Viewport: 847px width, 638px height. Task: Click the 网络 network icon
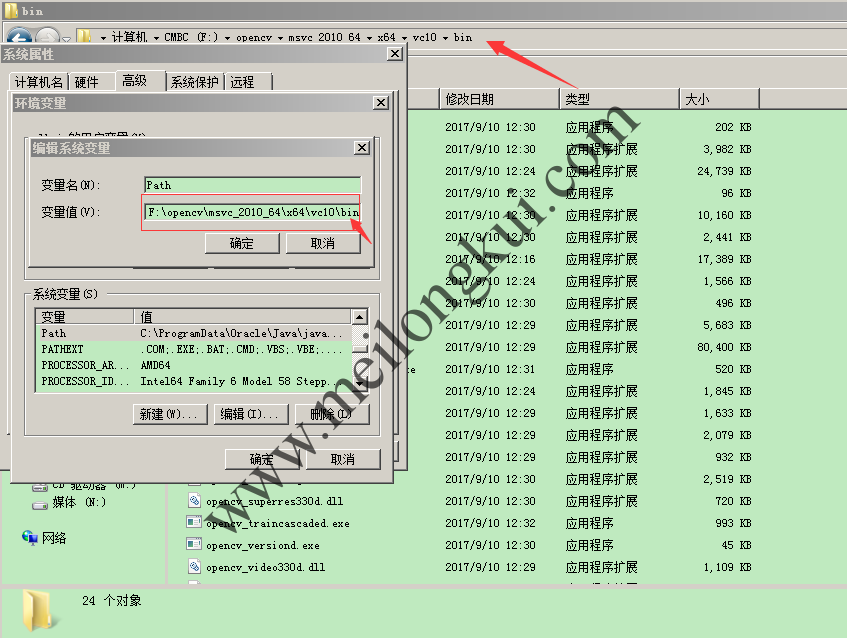pyautogui.click(x=30, y=538)
